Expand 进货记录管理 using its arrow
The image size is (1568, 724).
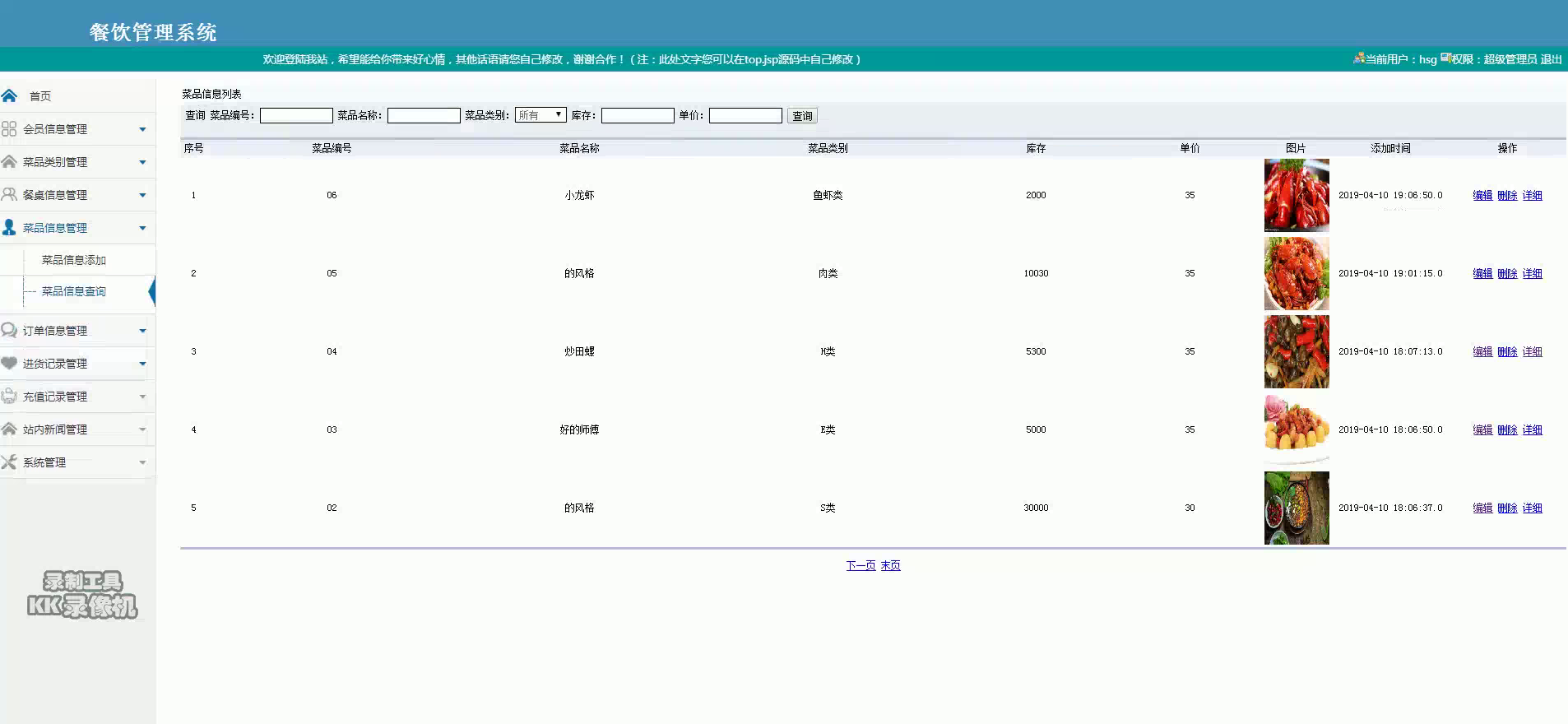tap(142, 364)
